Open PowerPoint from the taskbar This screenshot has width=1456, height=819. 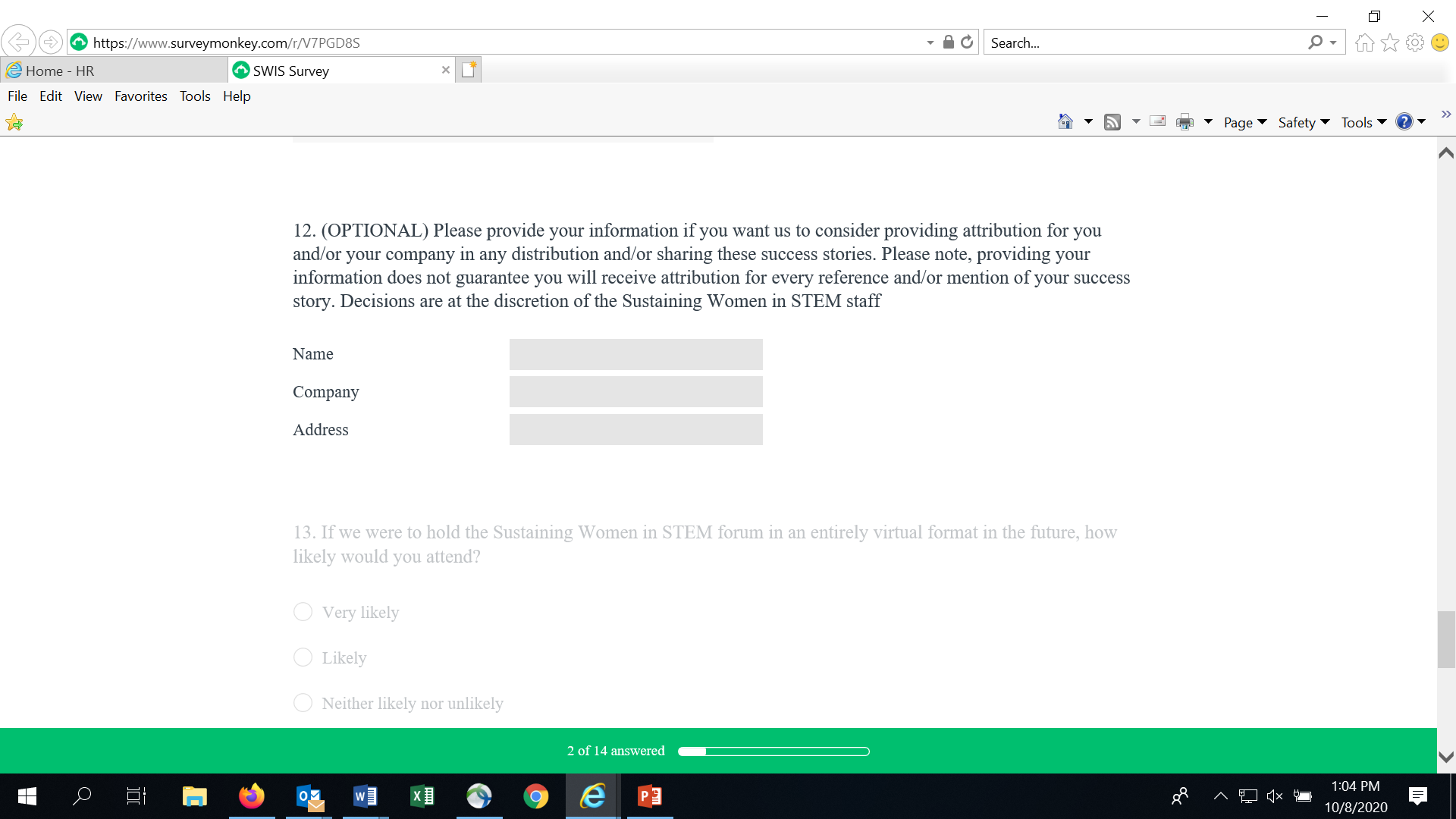(650, 796)
